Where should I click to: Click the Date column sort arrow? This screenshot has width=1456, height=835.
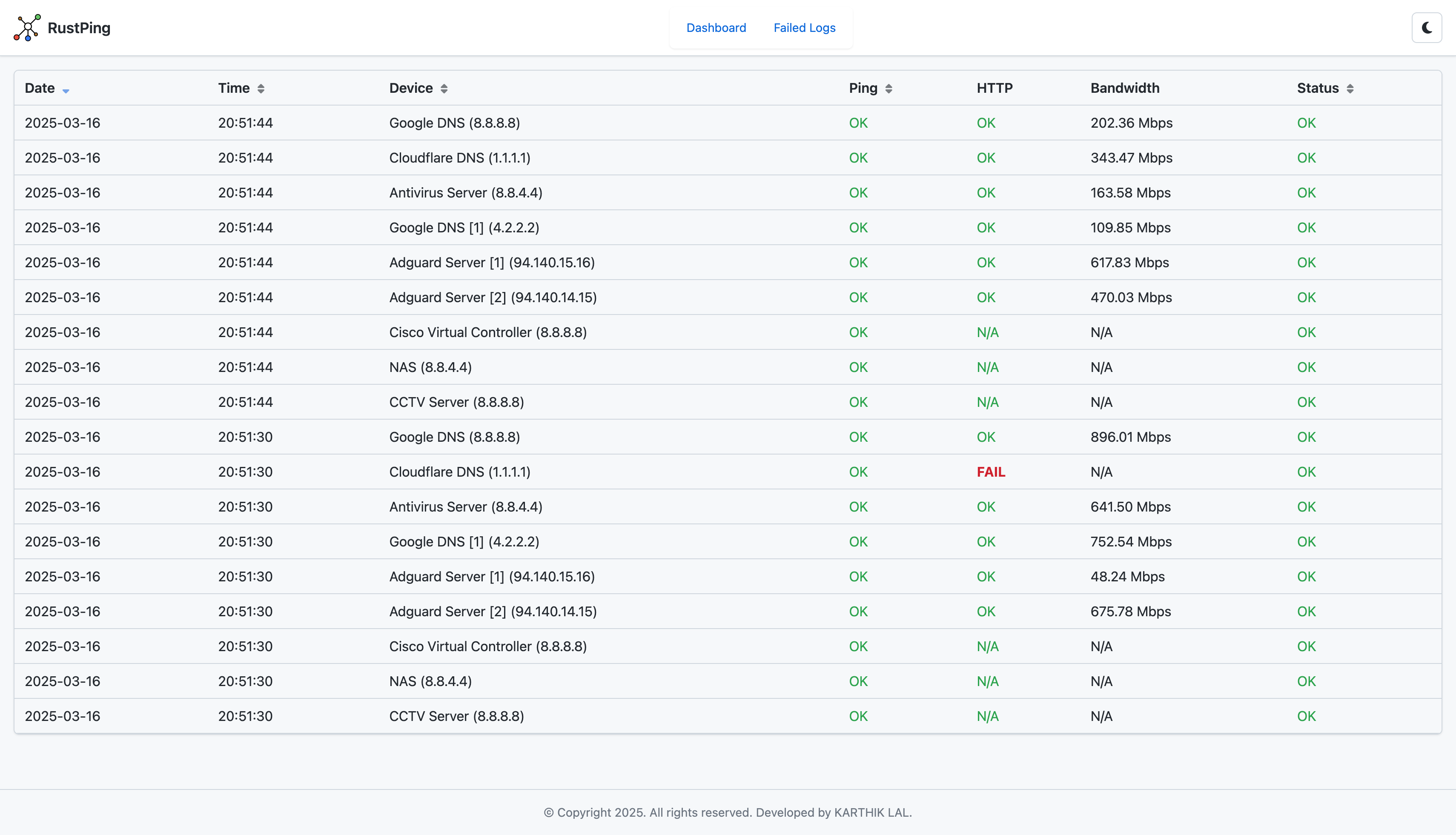[66, 90]
